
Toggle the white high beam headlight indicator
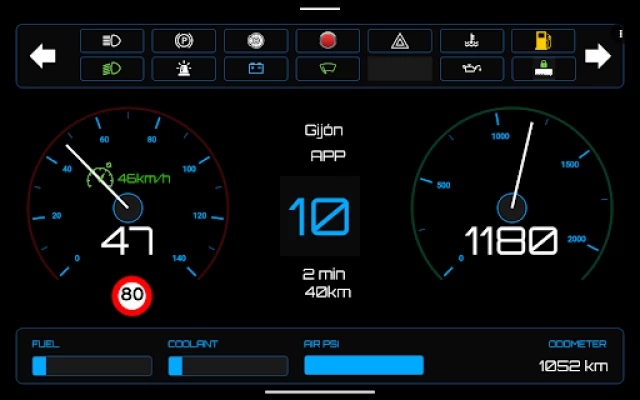(111, 41)
